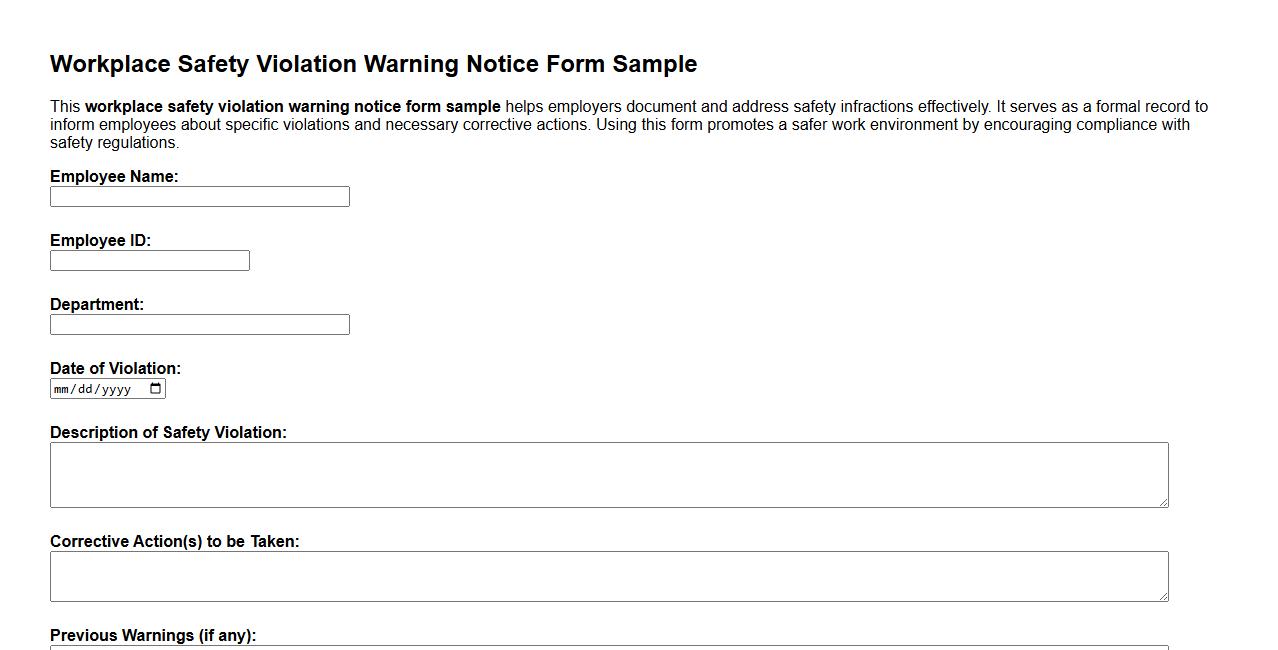Click the mm segment of the date field

coord(62,388)
